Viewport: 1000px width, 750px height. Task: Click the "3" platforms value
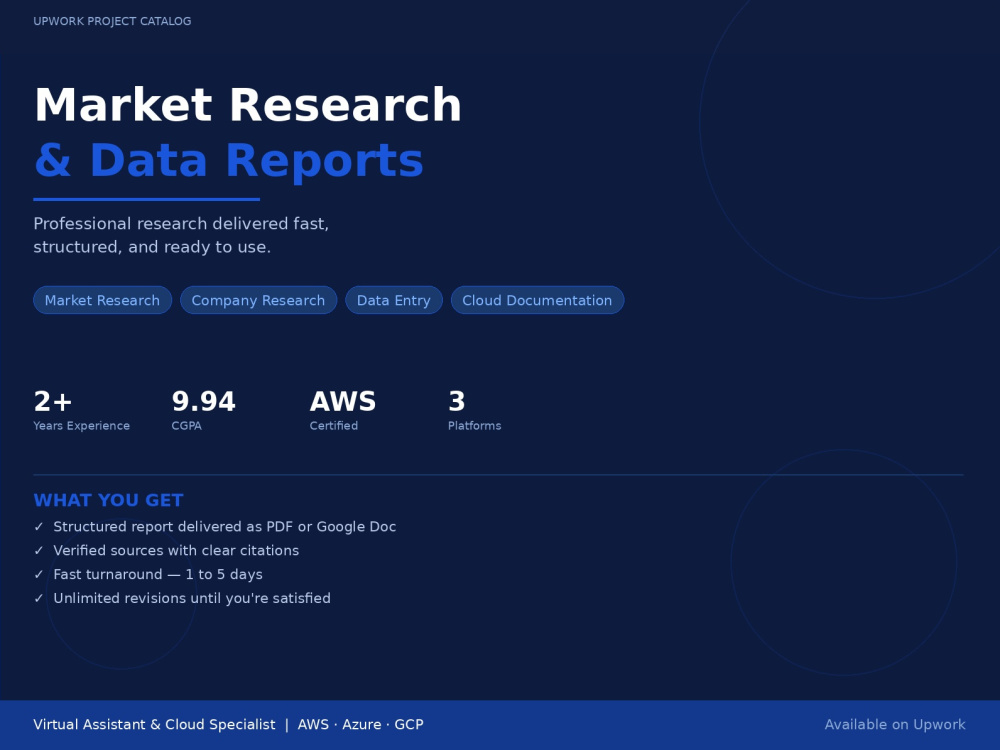point(457,401)
